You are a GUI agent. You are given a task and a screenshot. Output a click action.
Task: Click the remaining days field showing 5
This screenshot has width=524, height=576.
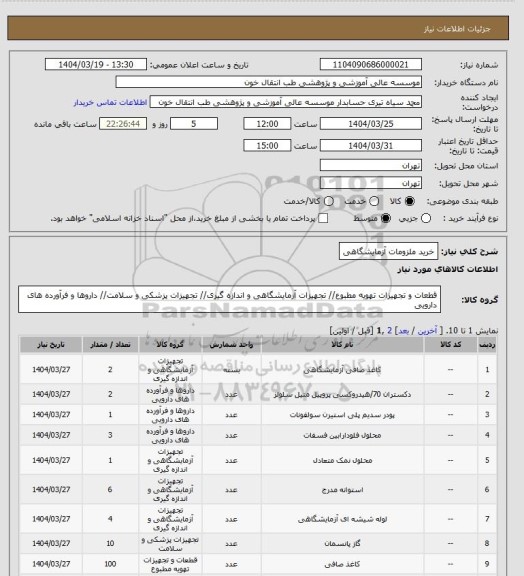click(x=194, y=124)
